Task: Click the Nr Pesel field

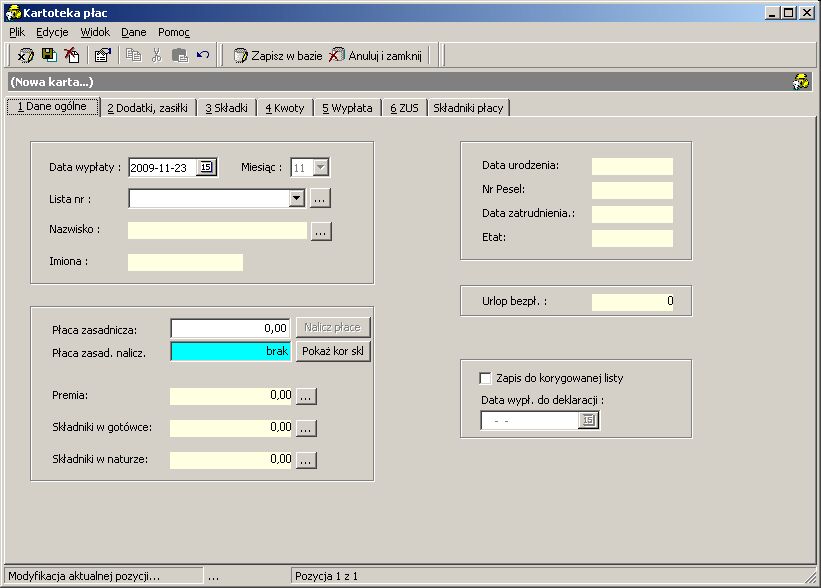Action: tap(632, 190)
